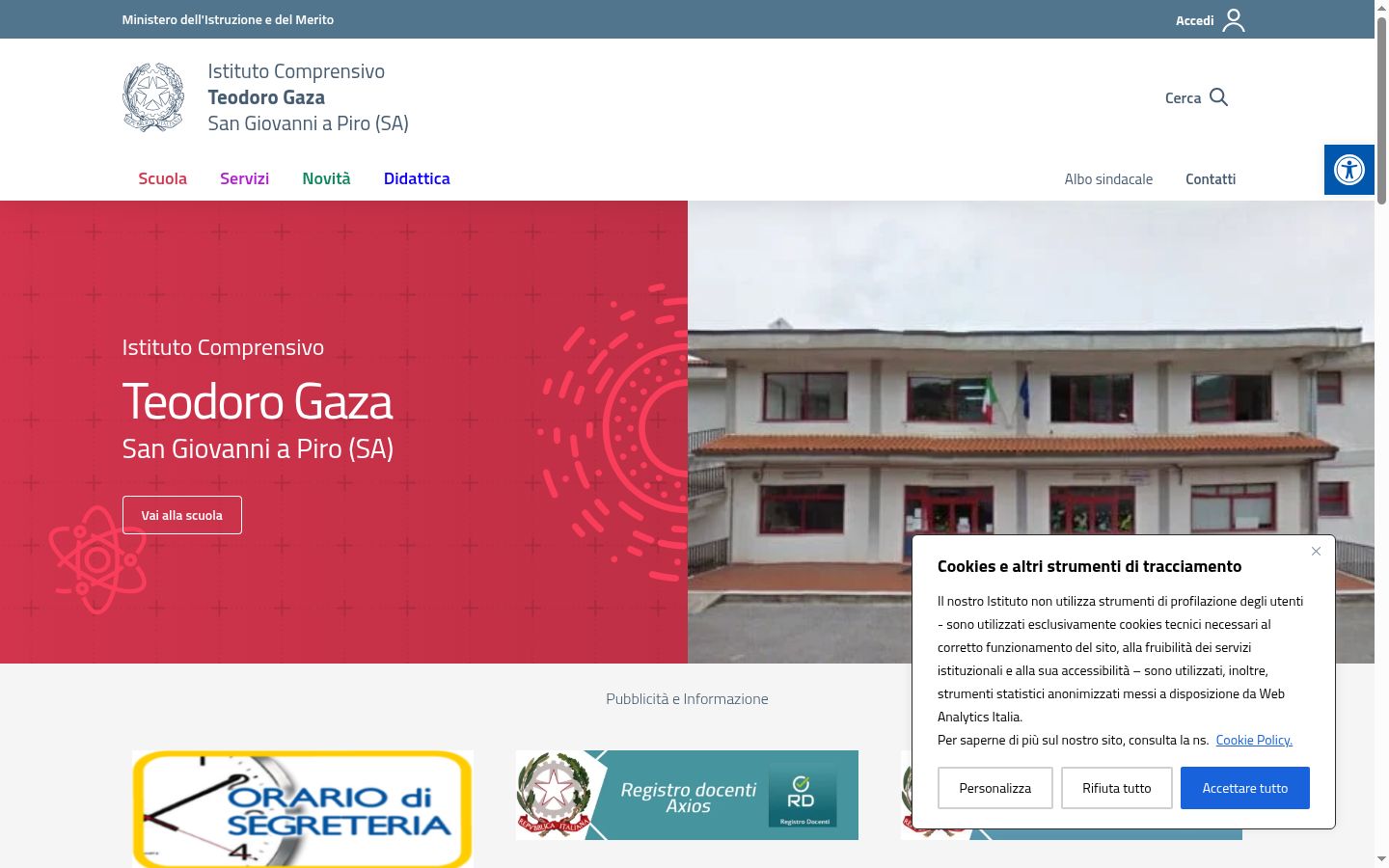Open the Cookie Policy link
This screenshot has width=1389, height=868.
click(x=1254, y=740)
